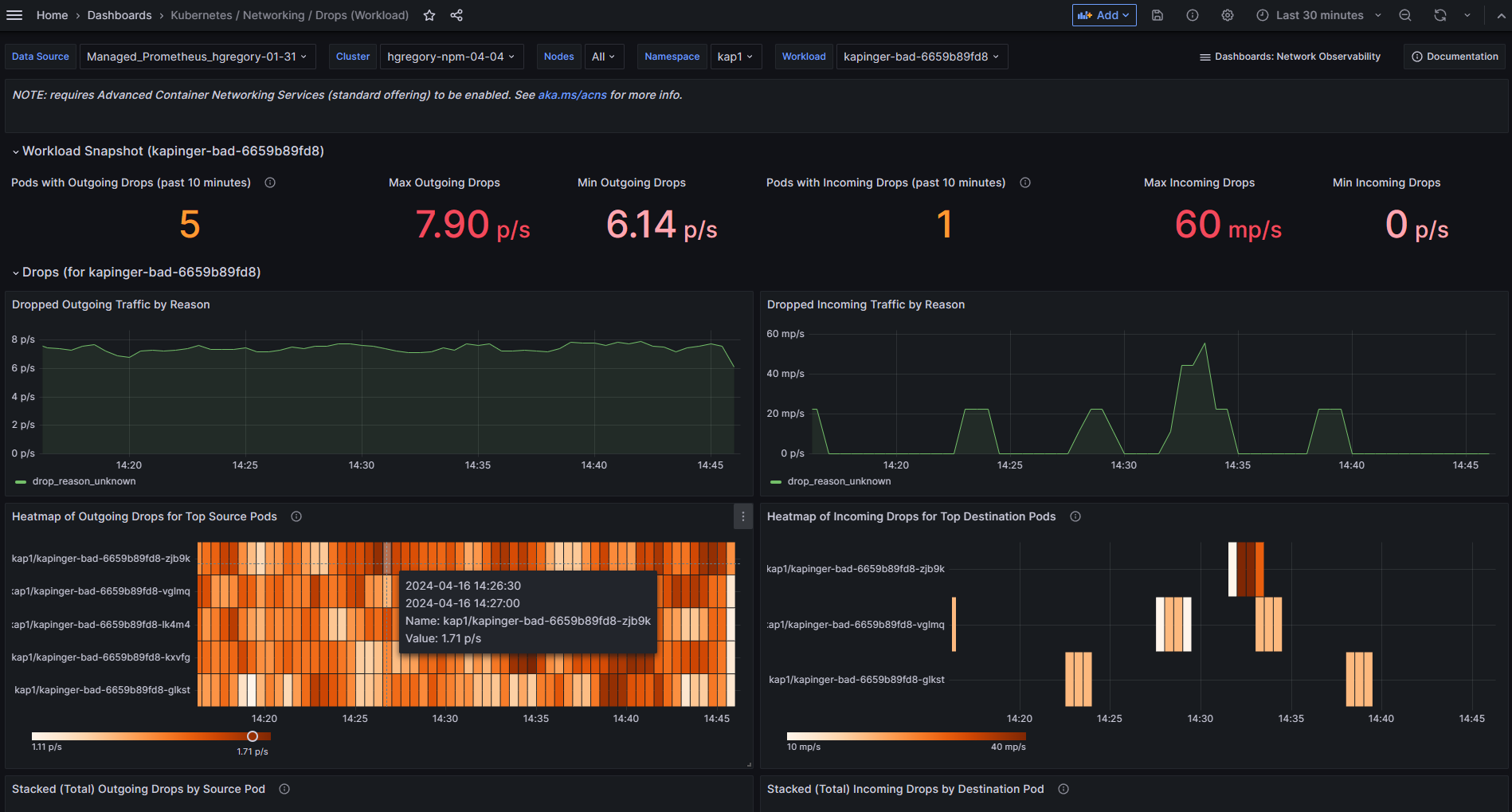The width and height of the screenshot is (1512, 812).
Task: Open the Workload kapinger-bad dropdown
Action: [921, 57]
